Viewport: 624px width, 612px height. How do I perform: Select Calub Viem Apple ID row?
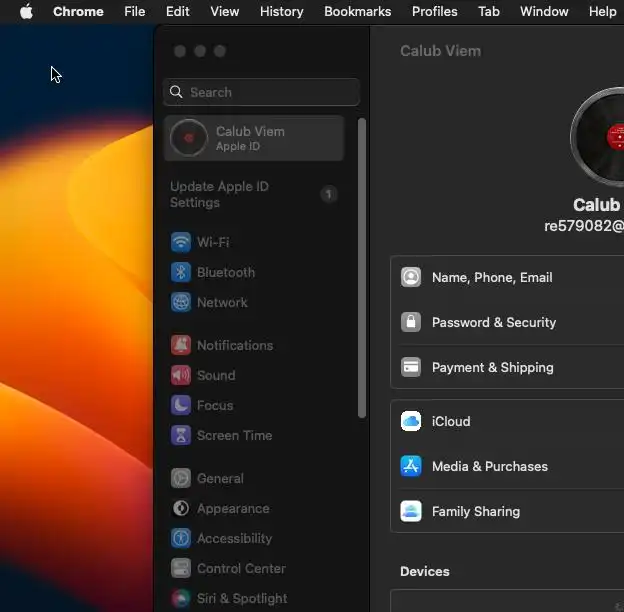[x=254, y=138]
